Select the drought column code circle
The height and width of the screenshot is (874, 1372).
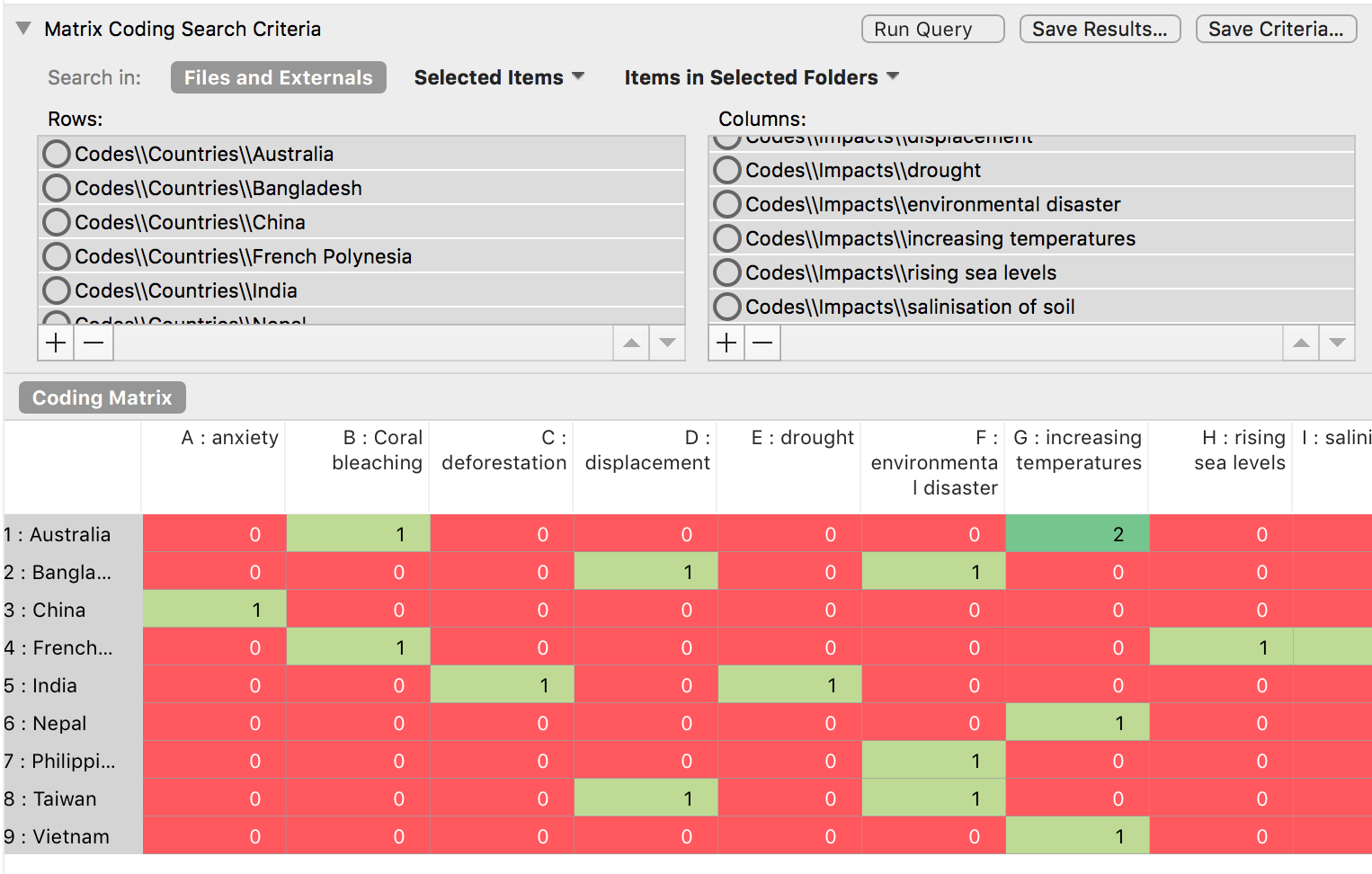click(x=727, y=170)
